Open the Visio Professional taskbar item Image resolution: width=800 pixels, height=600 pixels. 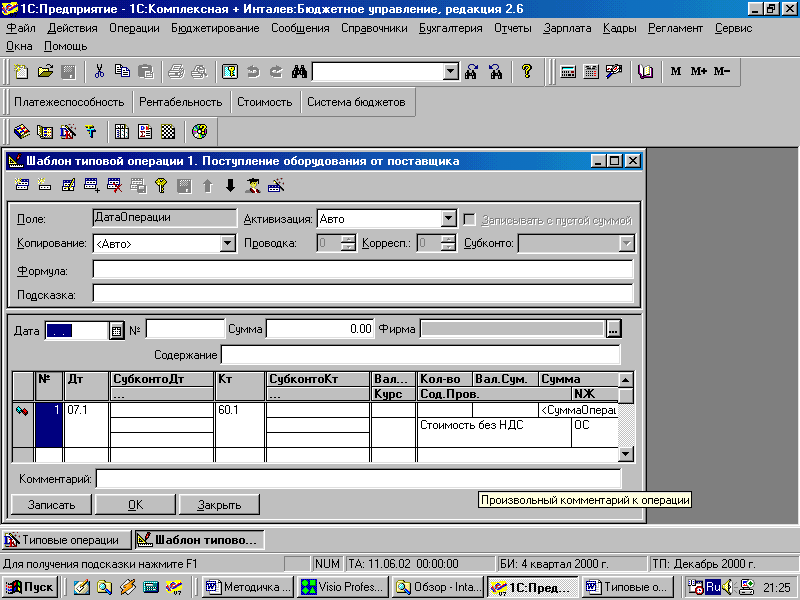[343, 587]
